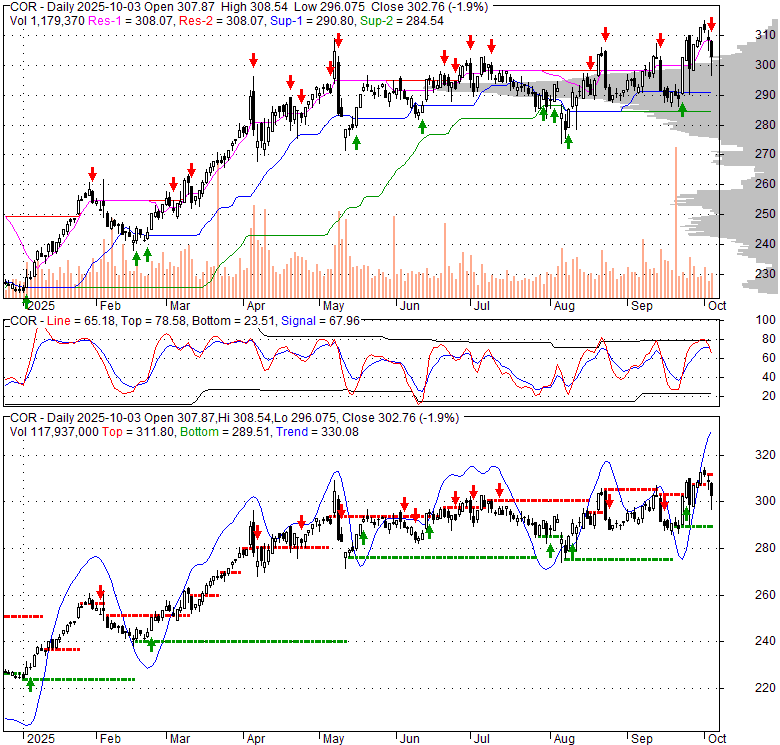Viewport: 780px width, 745px height.
Task: Click the 100 label on the oscillator axis
Action: [x=766, y=320]
